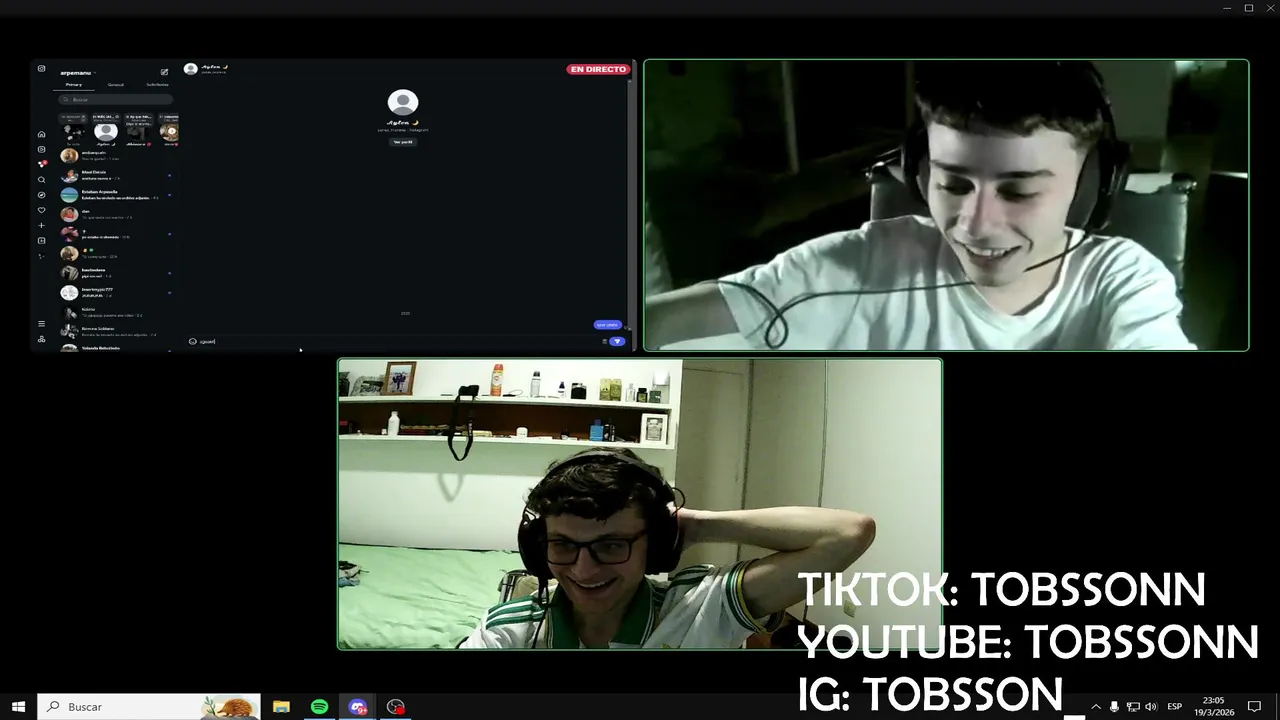Open the Esteban Arpesella conversation

118,195
